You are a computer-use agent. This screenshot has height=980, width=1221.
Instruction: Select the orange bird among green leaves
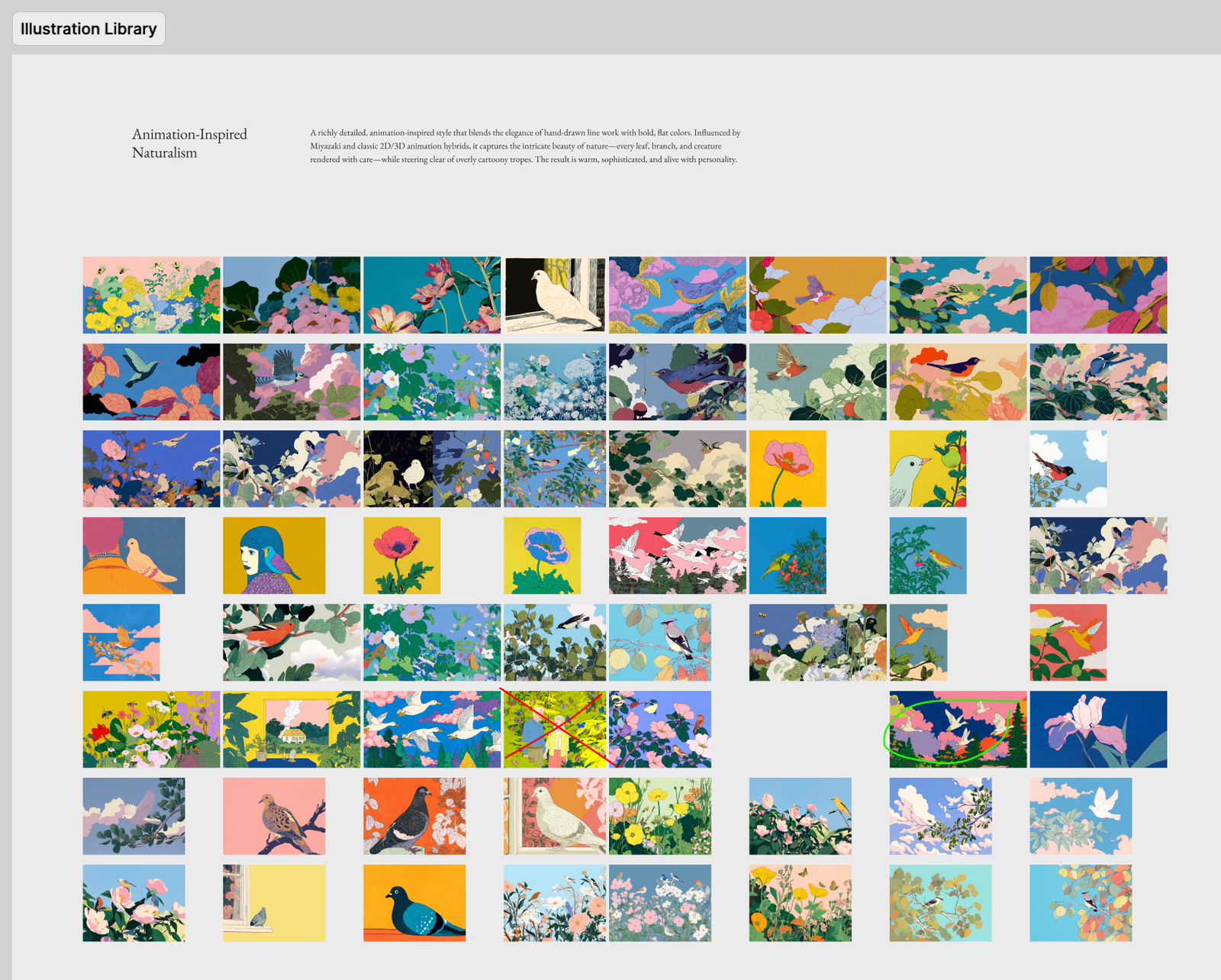[292, 642]
